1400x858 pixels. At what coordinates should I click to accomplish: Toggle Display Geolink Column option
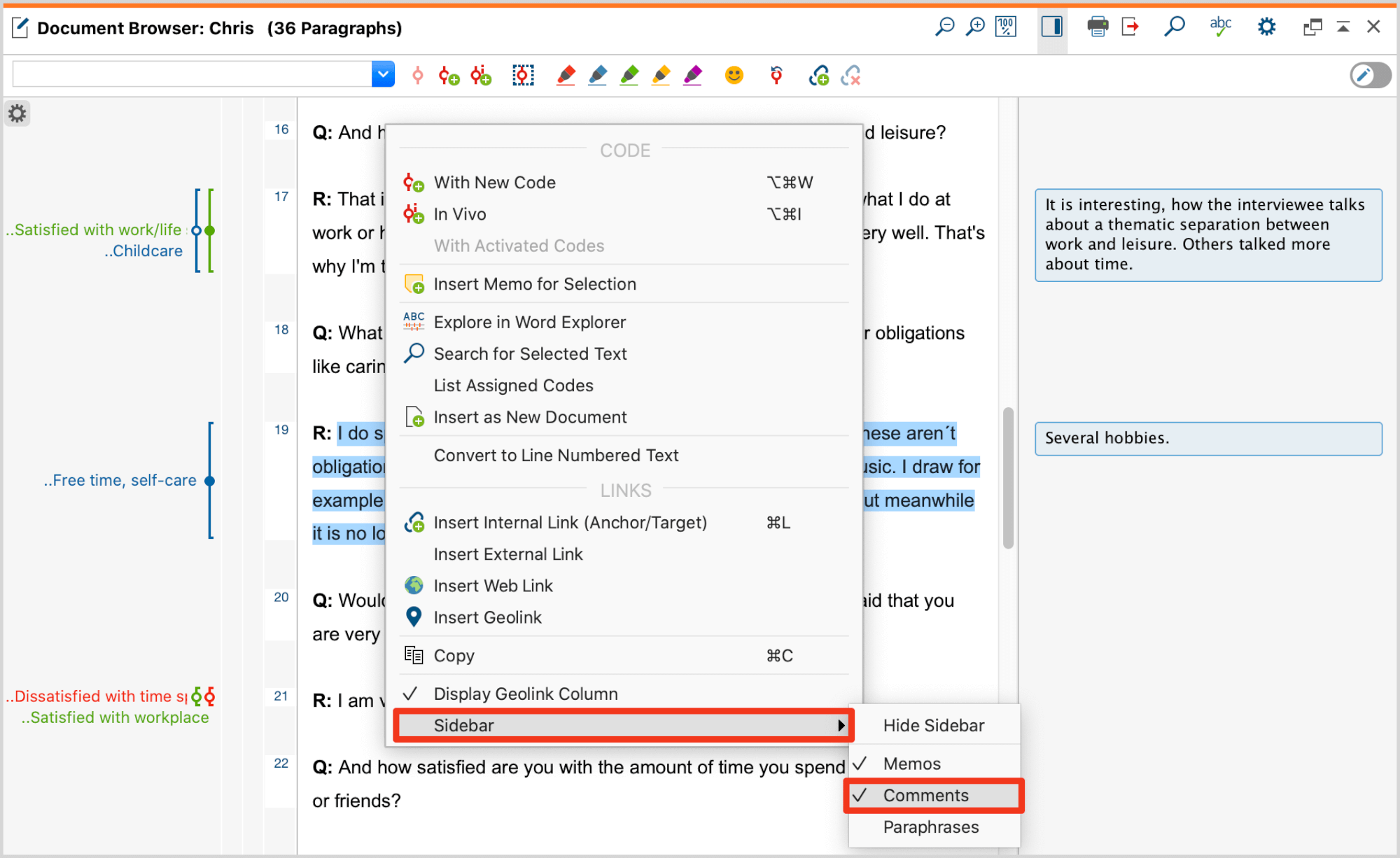pos(525,694)
